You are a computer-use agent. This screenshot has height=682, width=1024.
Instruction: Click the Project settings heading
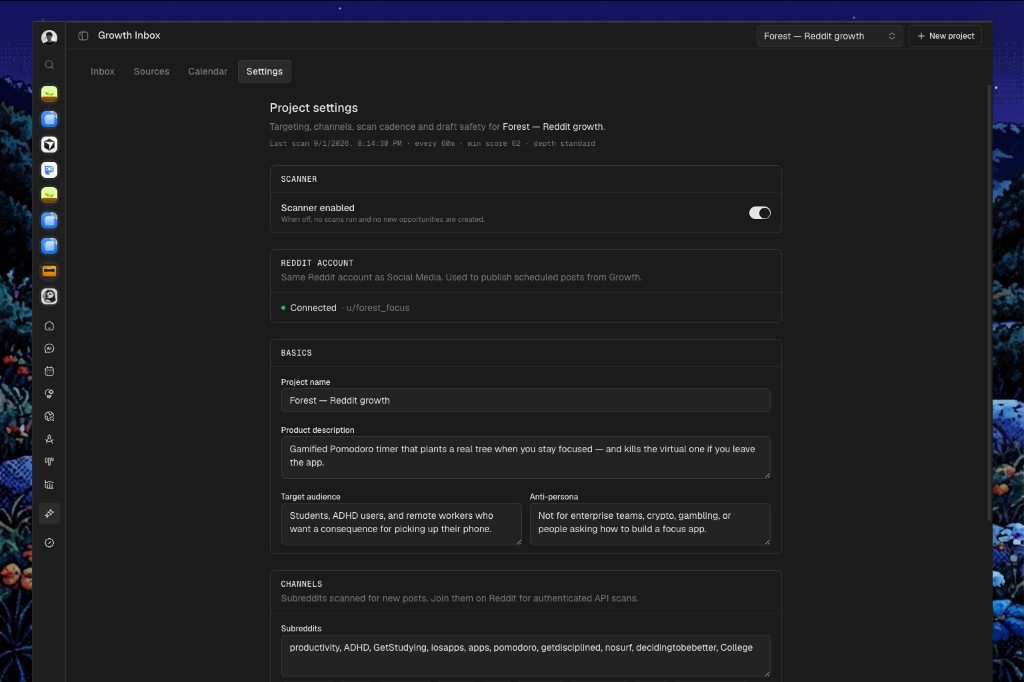click(x=313, y=108)
